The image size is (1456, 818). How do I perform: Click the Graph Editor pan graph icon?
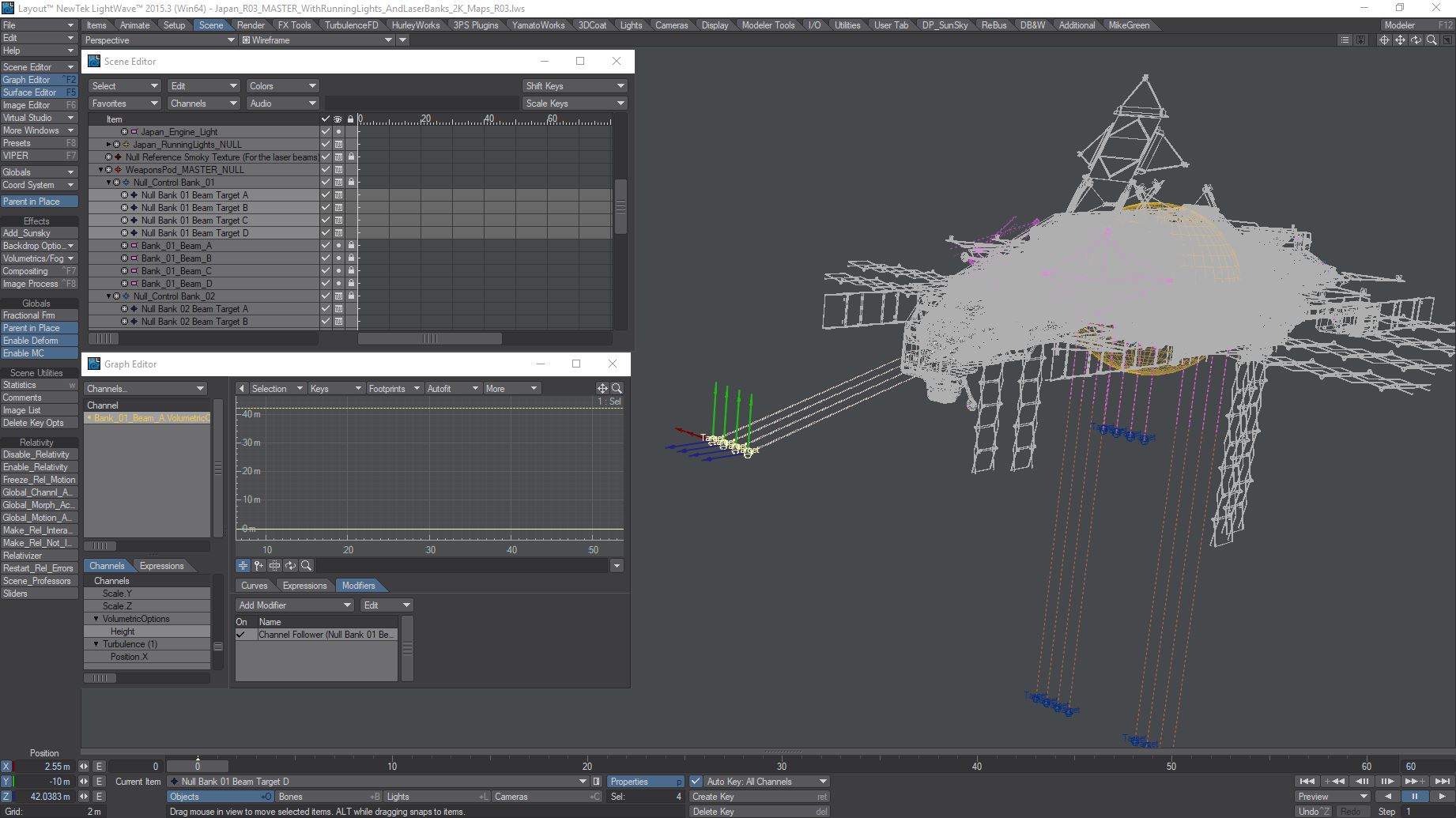click(x=602, y=388)
